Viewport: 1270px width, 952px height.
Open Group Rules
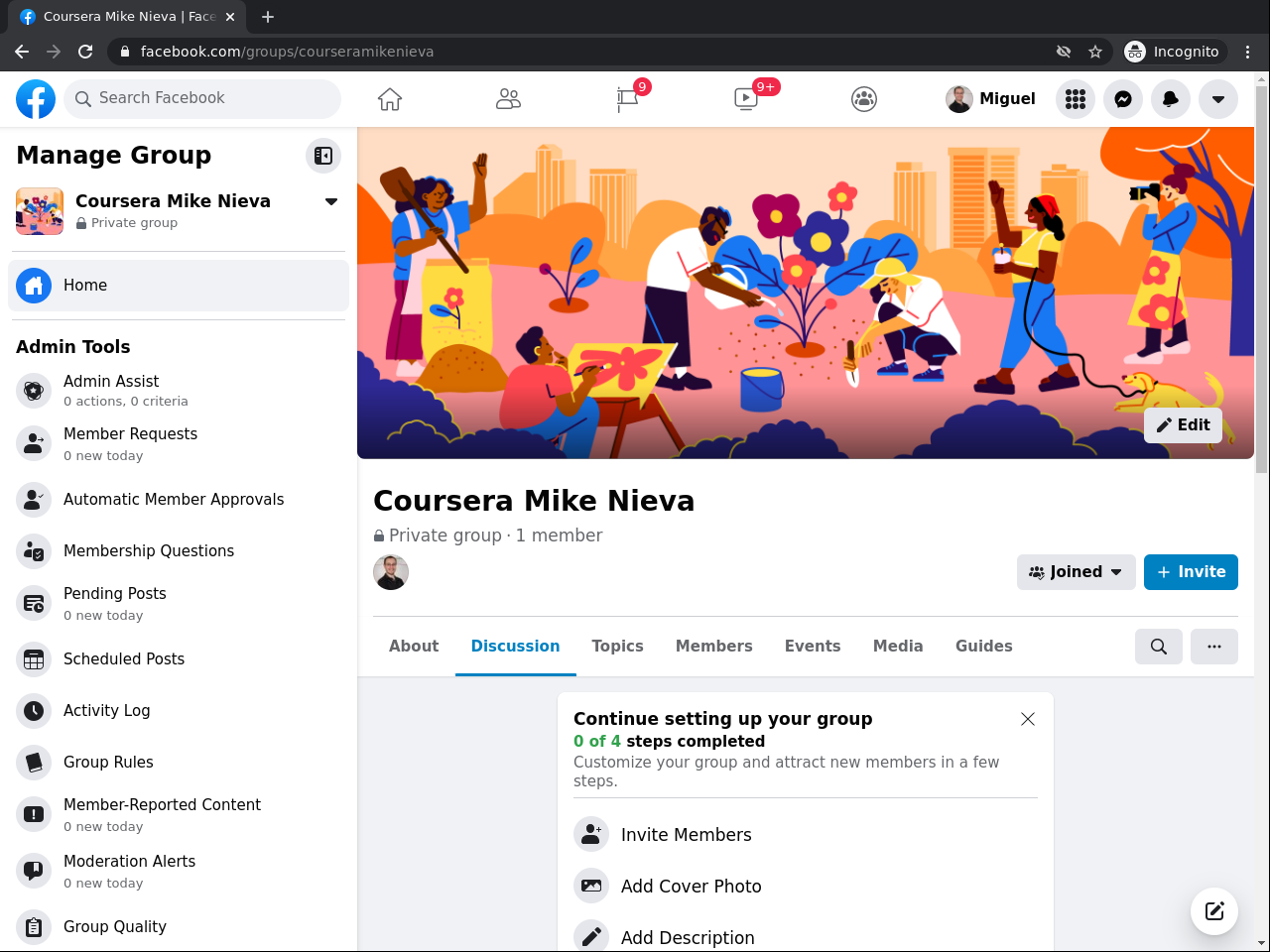(x=179, y=762)
